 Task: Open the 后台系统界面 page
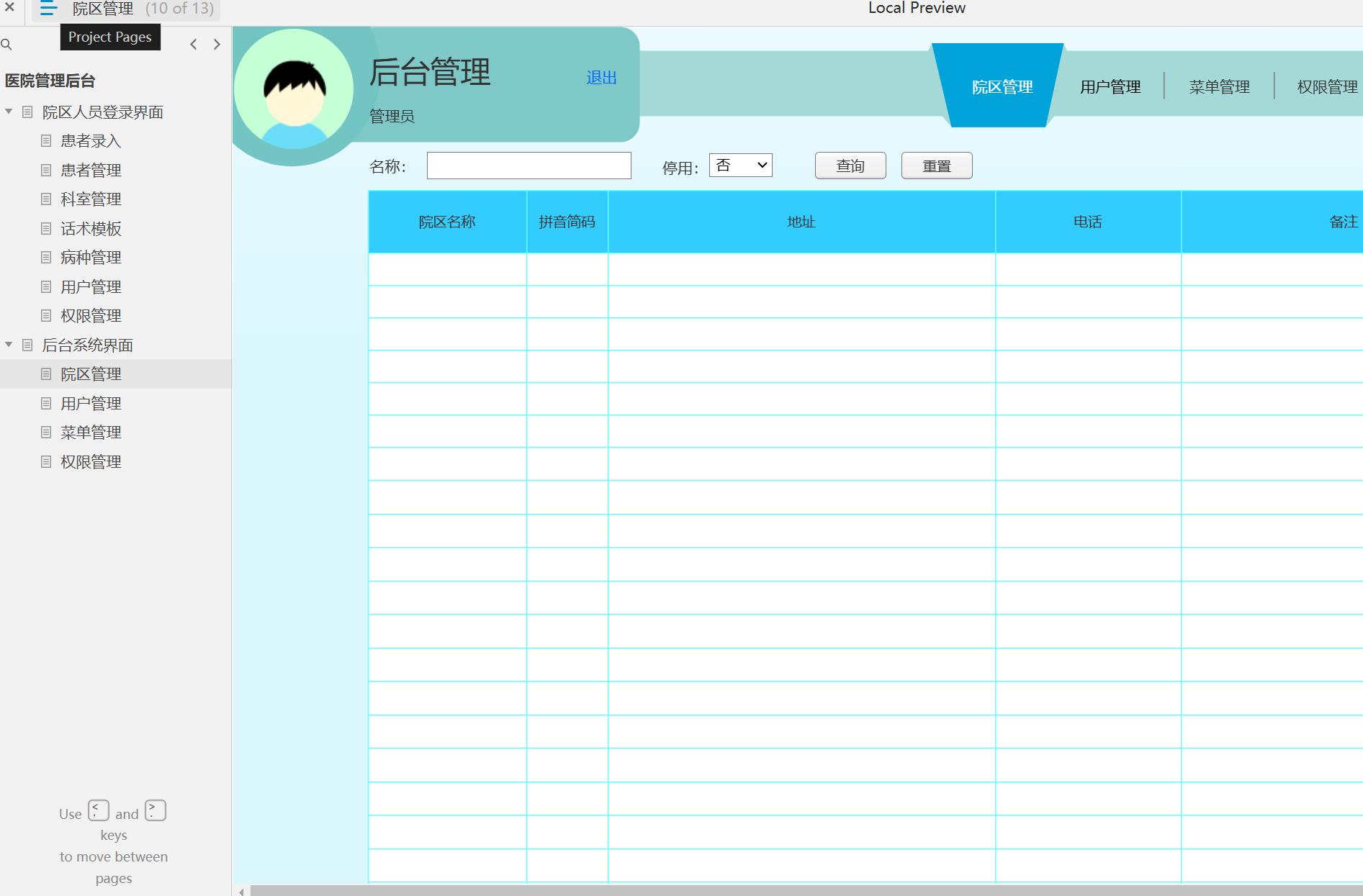tap(87, 345)
